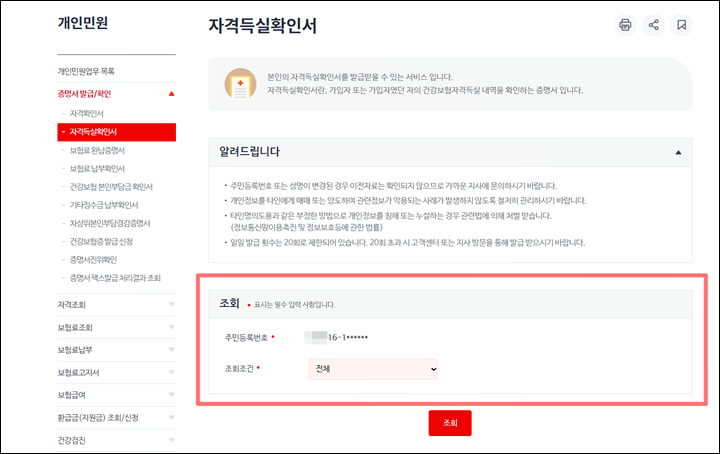720x454 pixels.
Task: Go to 개인민원업무 목록 link
Action: tap(86, 71)
